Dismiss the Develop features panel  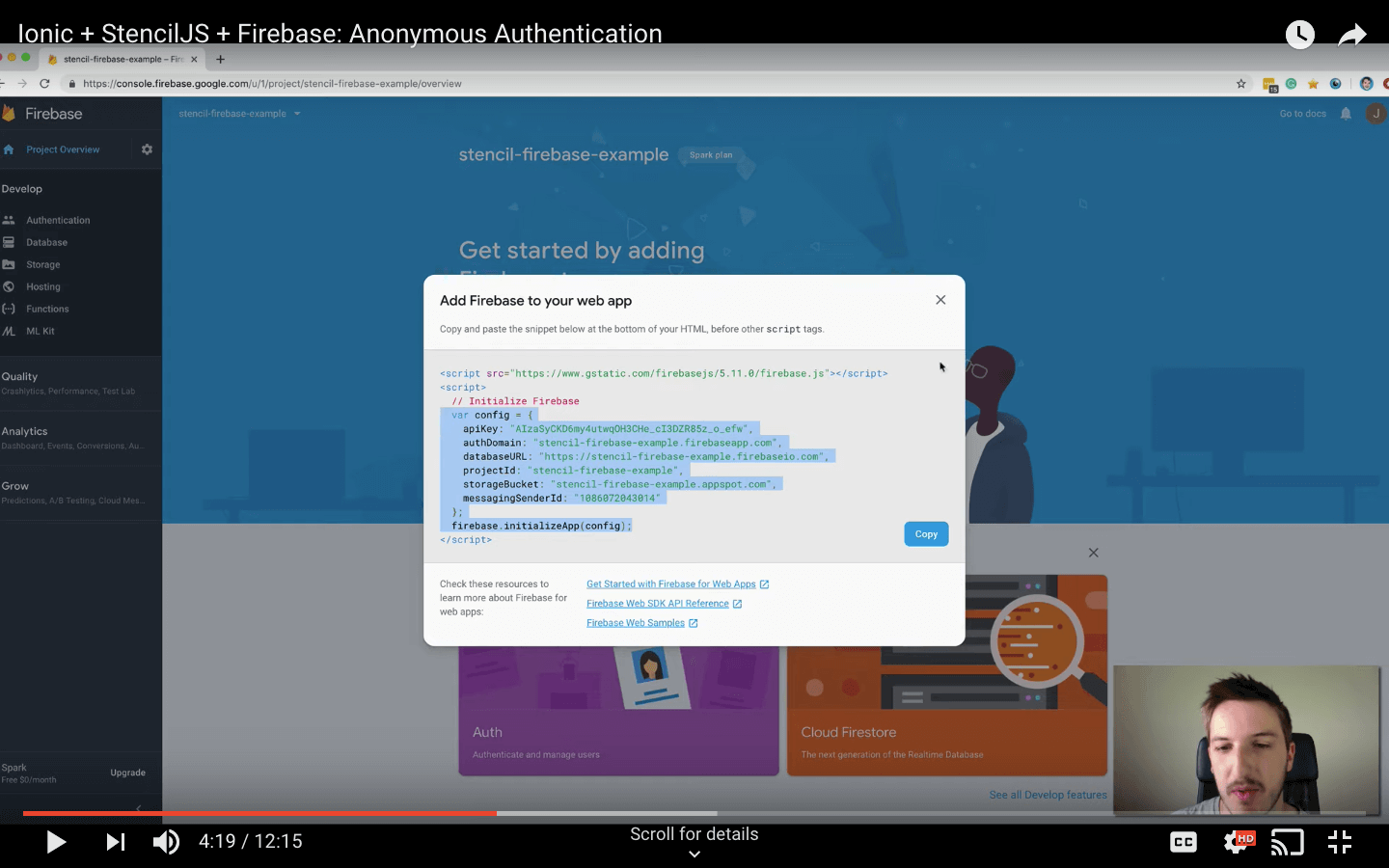pyautogui.click(x=1093, y=553)
